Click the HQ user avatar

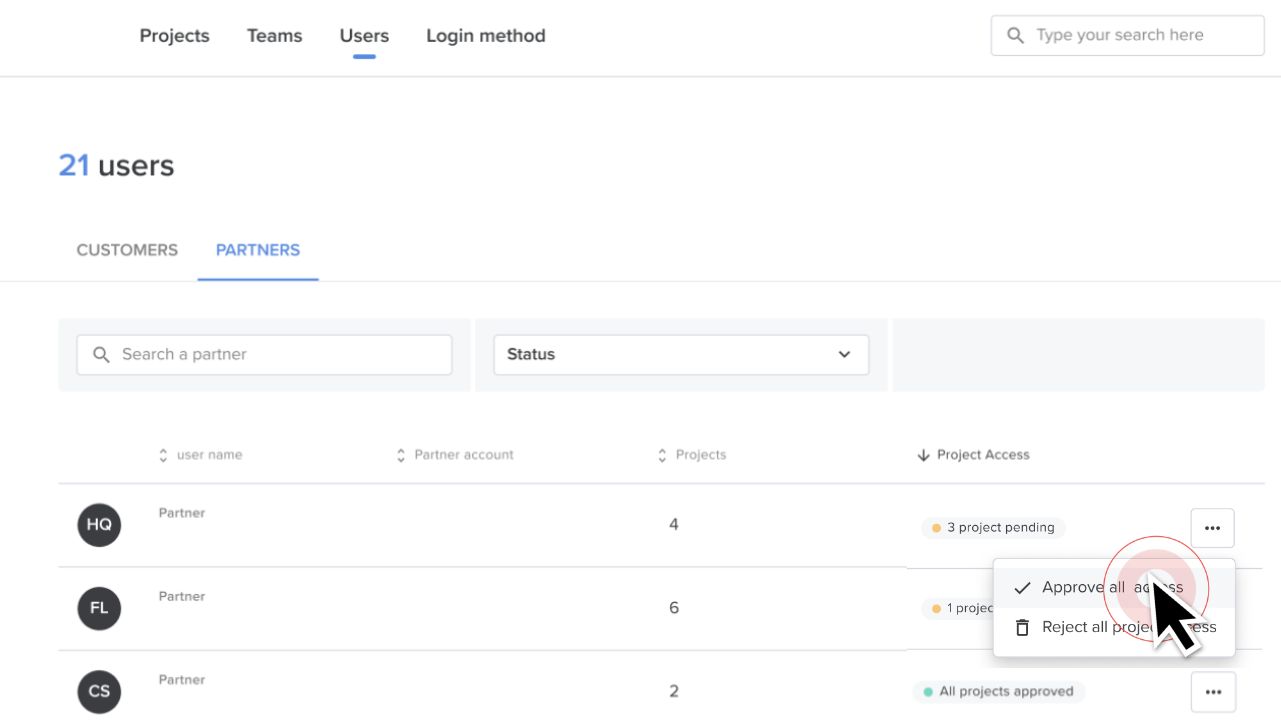click(x=99, y=525)
